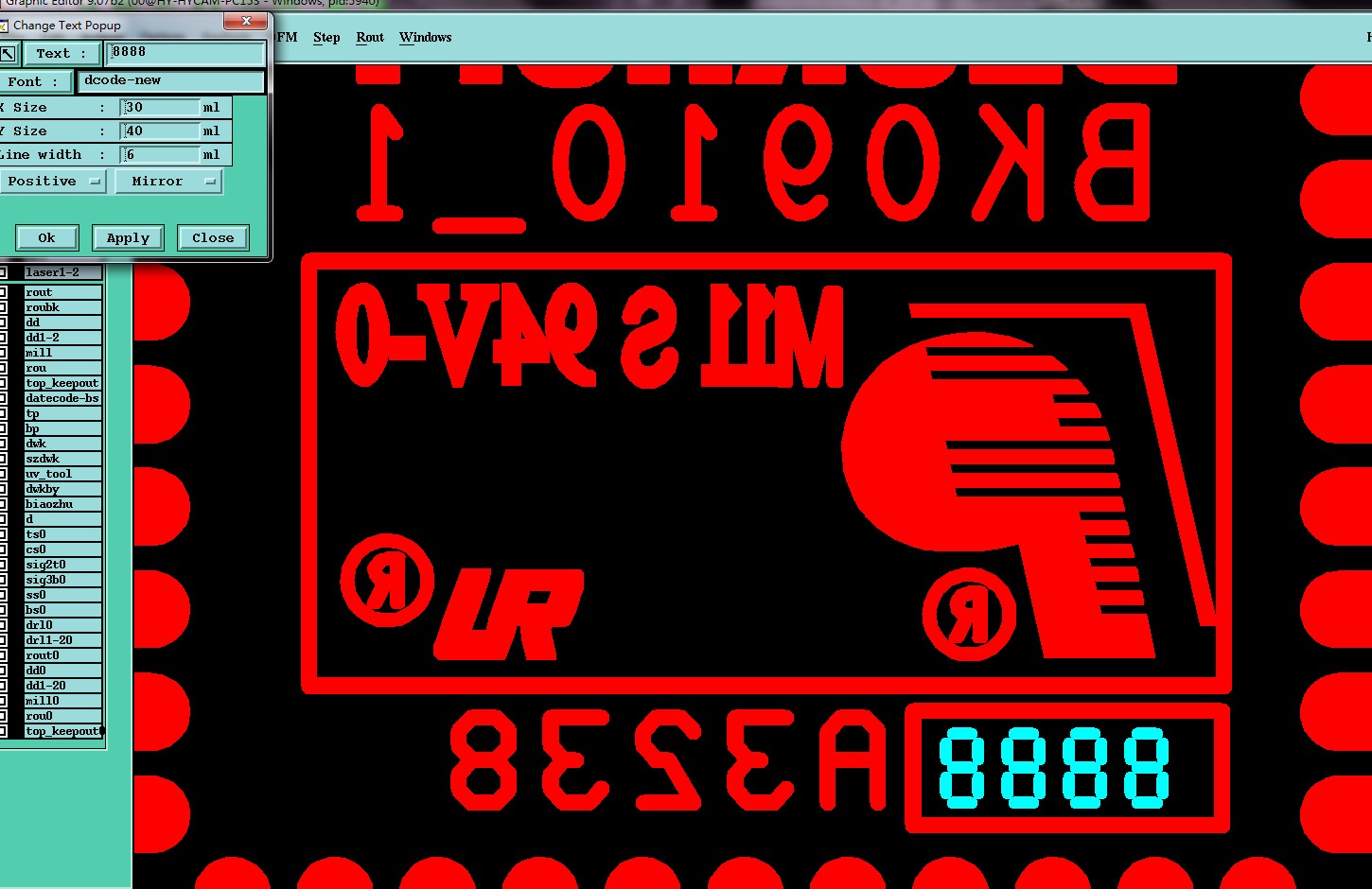This screenshot has height=889, width=1372.
Task: Toggle the checkbox for layer laser1-2
Action: click(3, 272)
